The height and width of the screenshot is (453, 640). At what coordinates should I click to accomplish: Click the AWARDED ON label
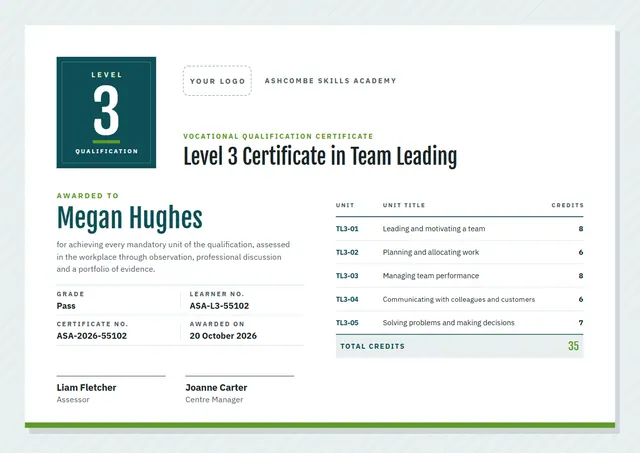coord(217,324)
